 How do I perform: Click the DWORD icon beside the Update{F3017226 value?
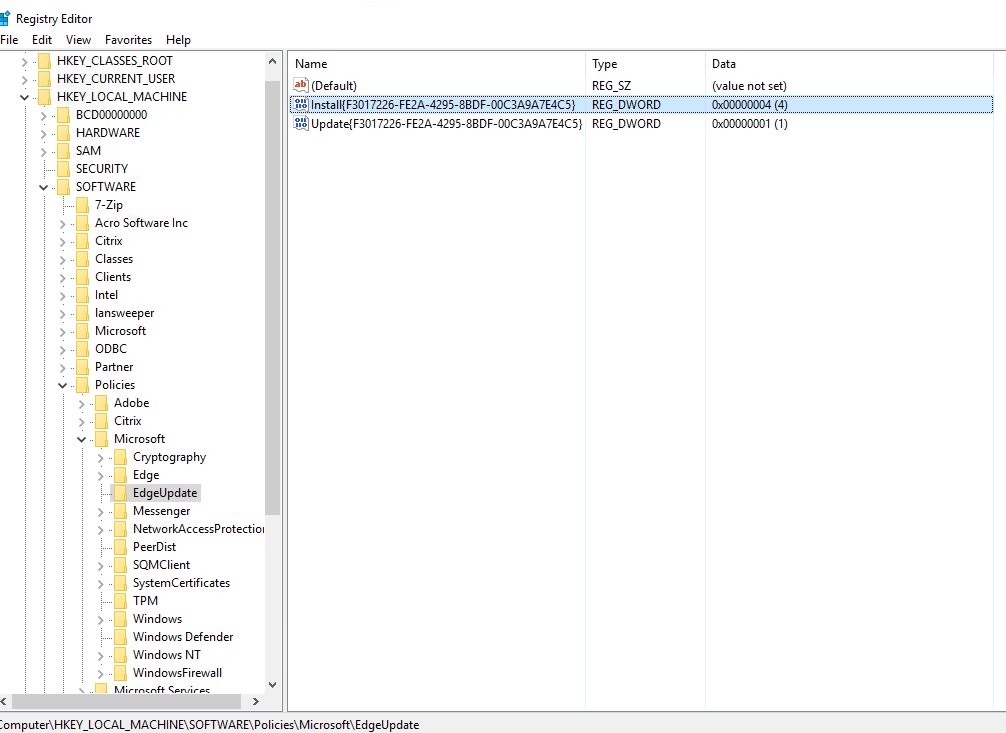tap(301, 123)
